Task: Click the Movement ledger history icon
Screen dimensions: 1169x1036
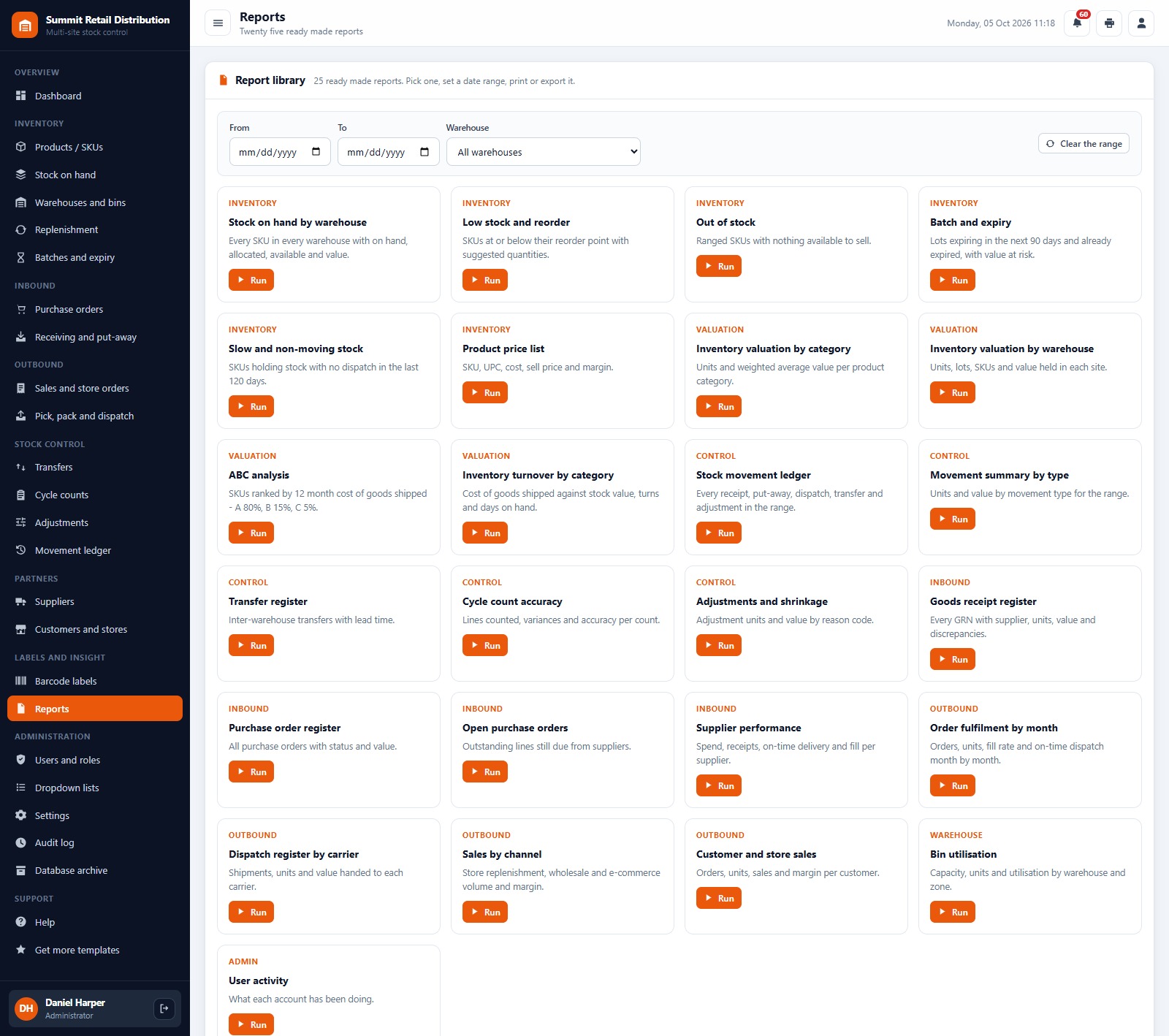Action: click(x=21, y=550)
